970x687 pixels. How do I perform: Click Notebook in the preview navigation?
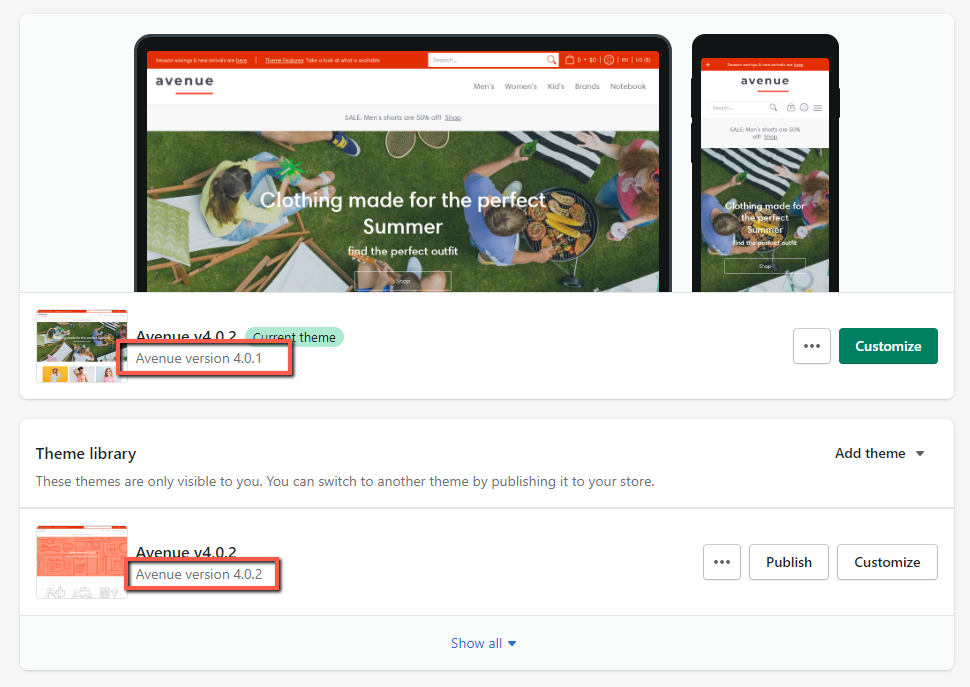tap(628, 87)
